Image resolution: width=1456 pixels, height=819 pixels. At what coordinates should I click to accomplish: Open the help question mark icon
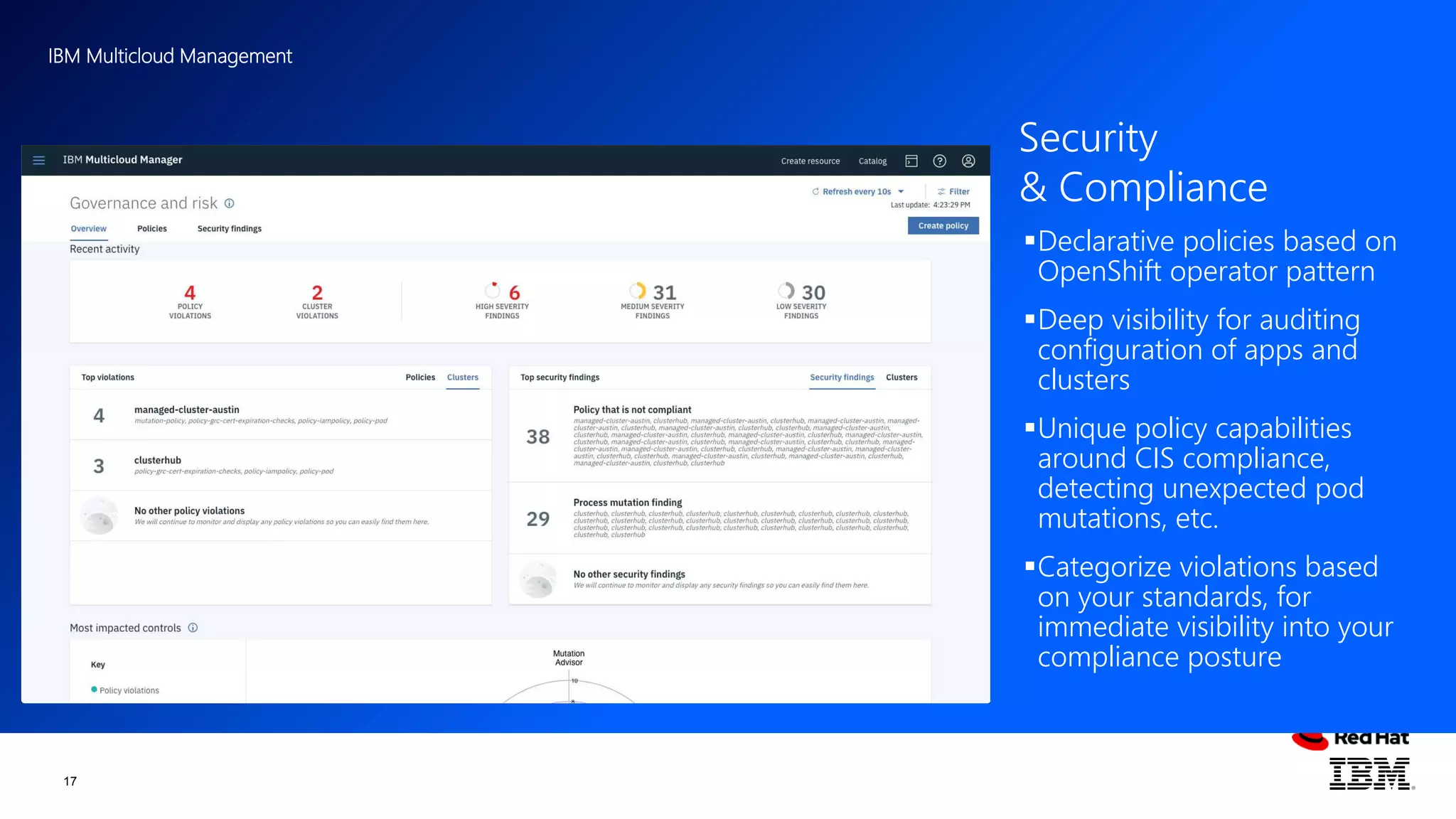click(940, 161)
